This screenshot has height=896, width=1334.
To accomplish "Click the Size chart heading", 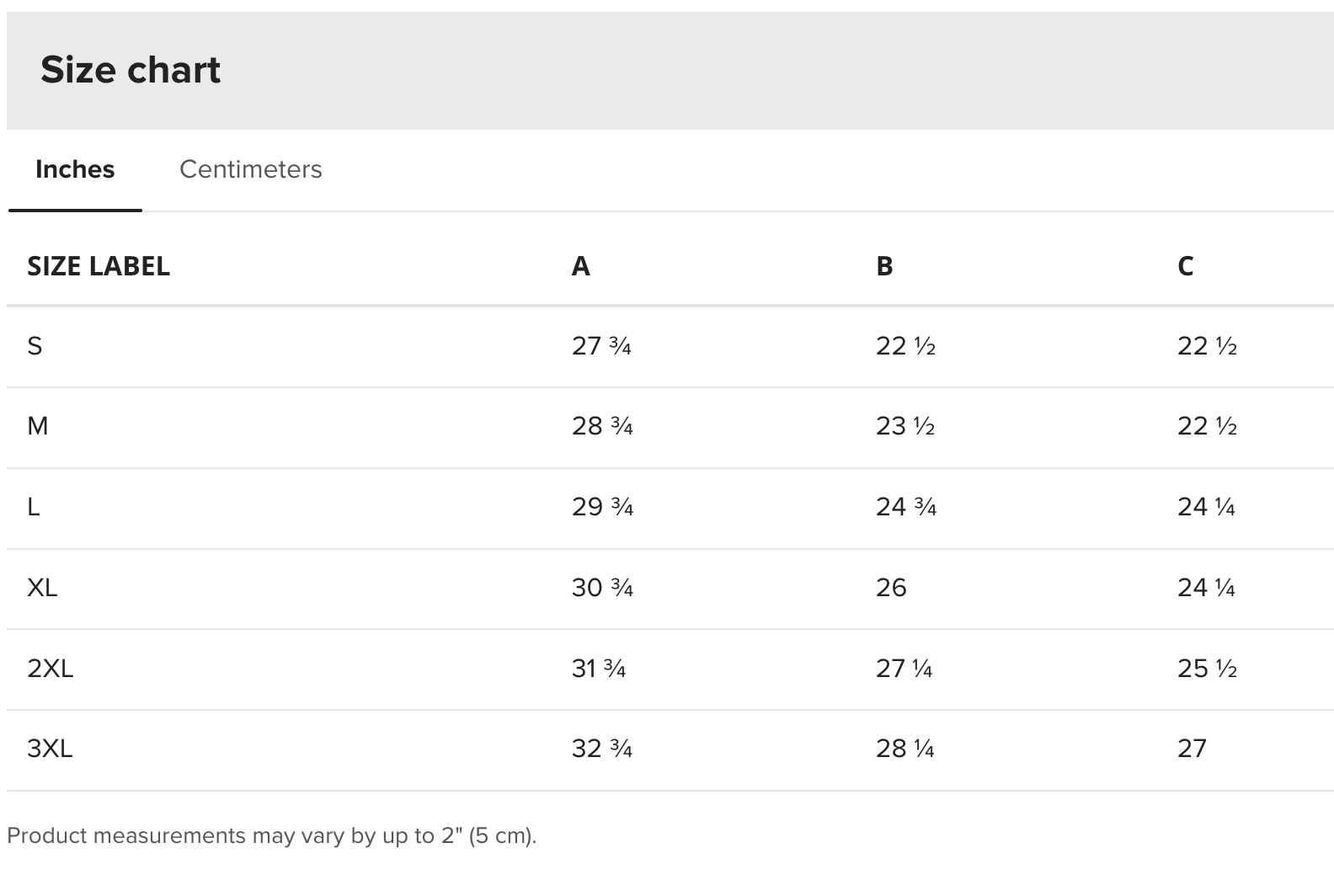I will pyautogui.click(x=131, y=70).
